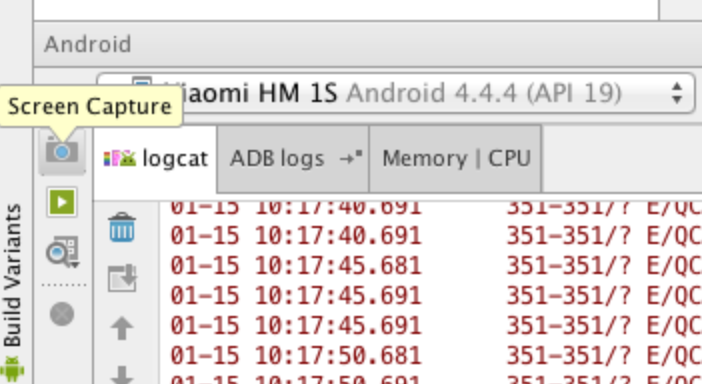Click the Screen Capture camera icon
This screenshot has width=702, height=384.
click(62, 151)
